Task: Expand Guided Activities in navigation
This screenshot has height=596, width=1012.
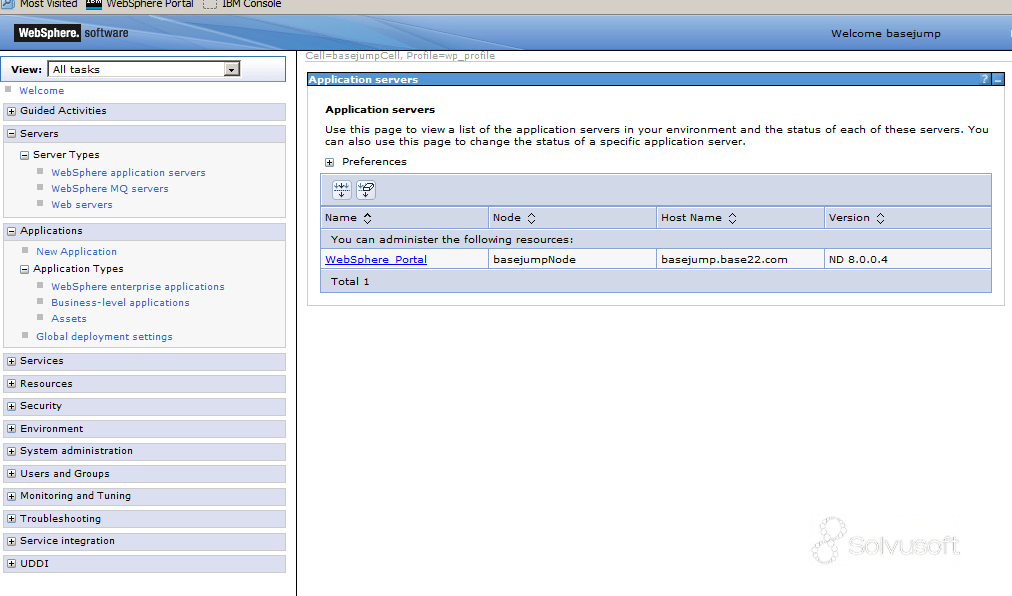Action: pos(12,111)
